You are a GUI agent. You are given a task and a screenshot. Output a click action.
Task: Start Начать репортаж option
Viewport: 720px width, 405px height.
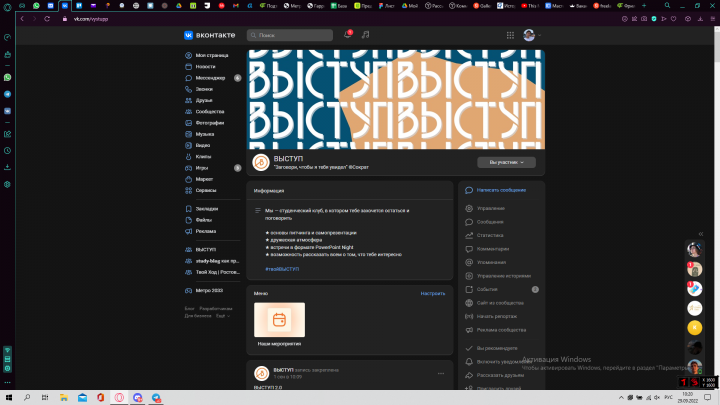(496, 316)
